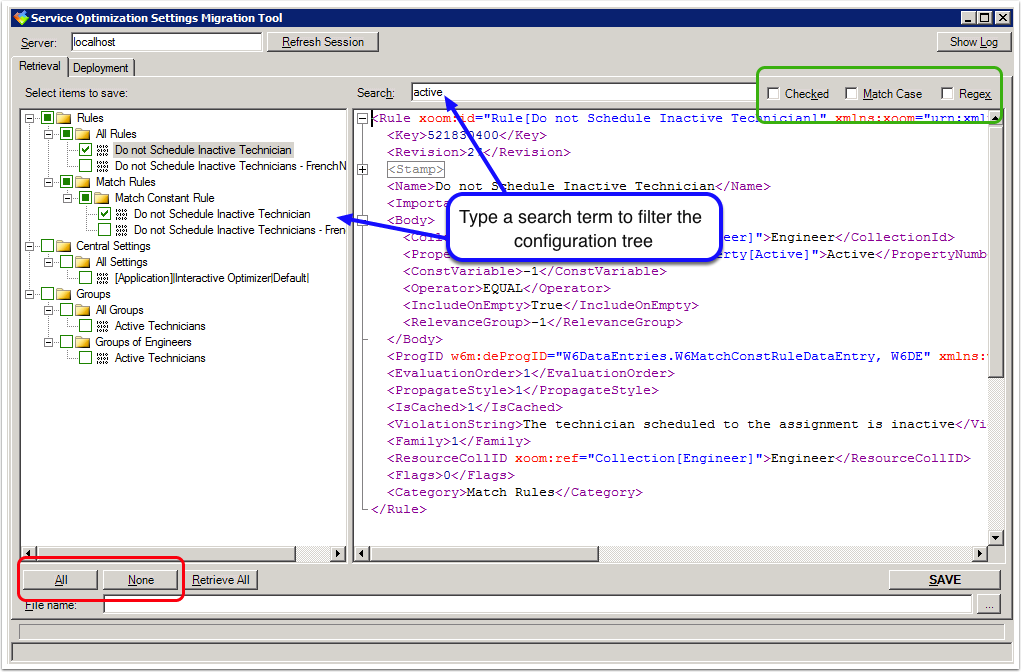Click the XML pane vertical scrollbar down arrow
Screen dimensions: 1021x672
995,538
